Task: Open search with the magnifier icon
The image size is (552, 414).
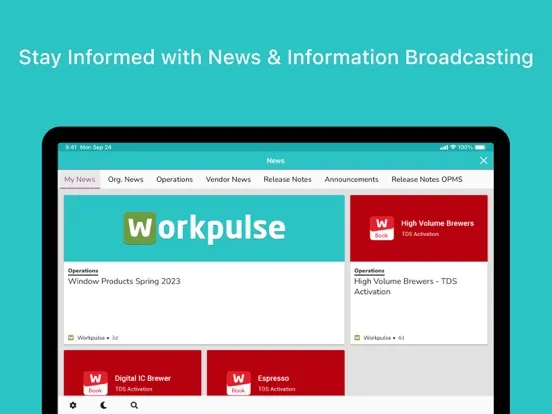Action: 134,405
